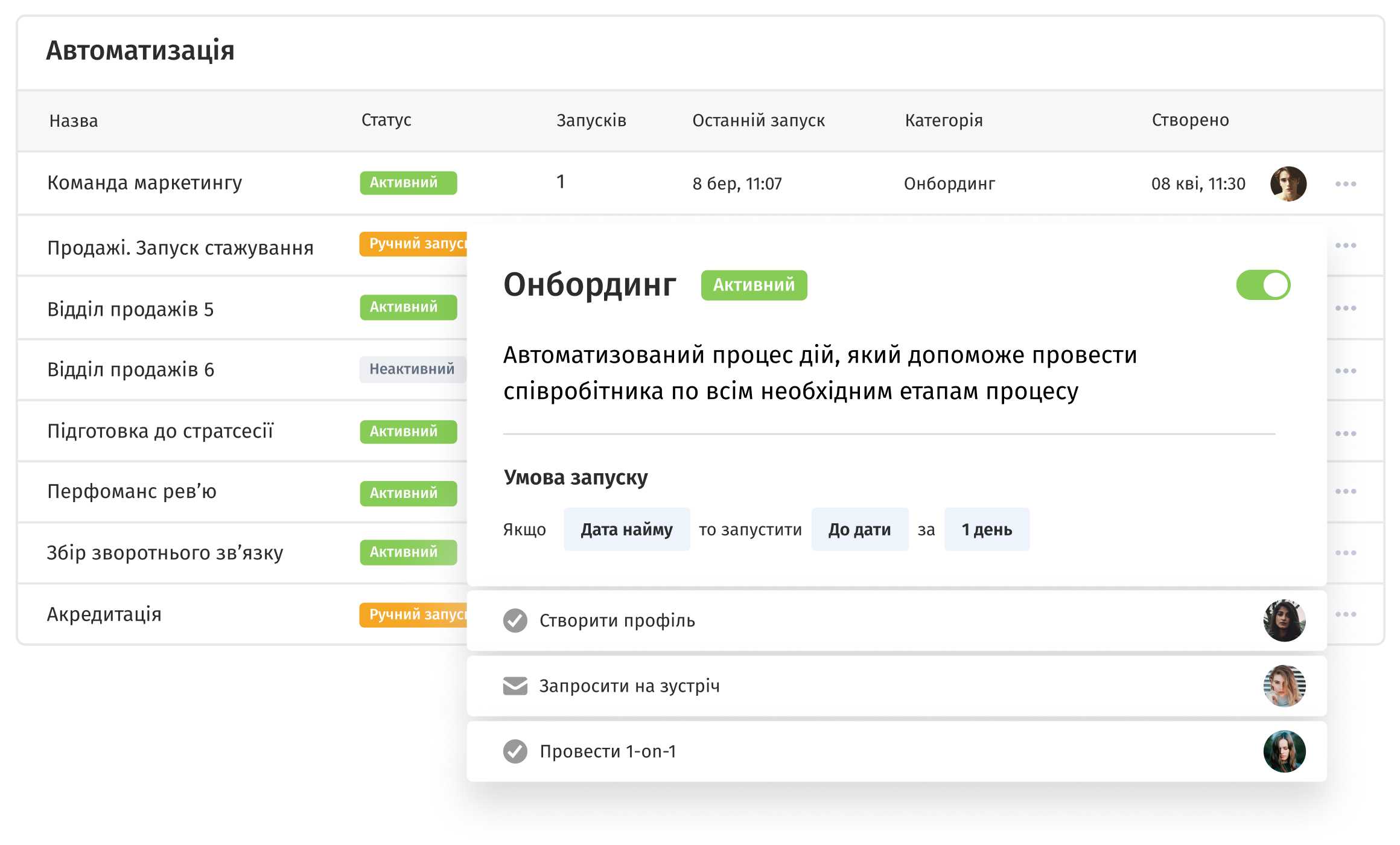Open the Збір зворотнього зв'язку automation
1400x845 pixels.
[165, 553]
